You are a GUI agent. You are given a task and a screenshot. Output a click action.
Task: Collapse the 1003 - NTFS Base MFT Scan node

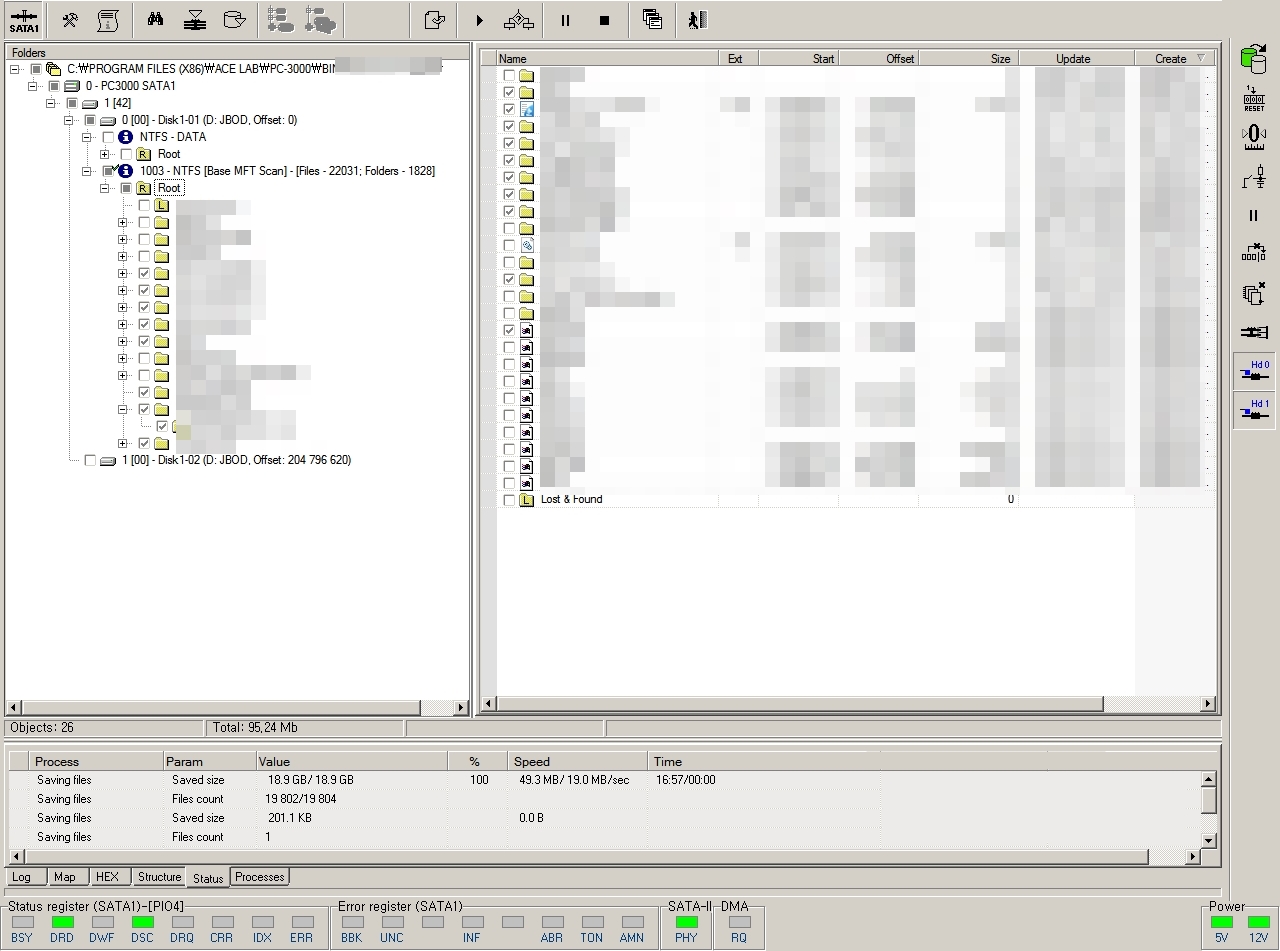[x=87, y=171]
